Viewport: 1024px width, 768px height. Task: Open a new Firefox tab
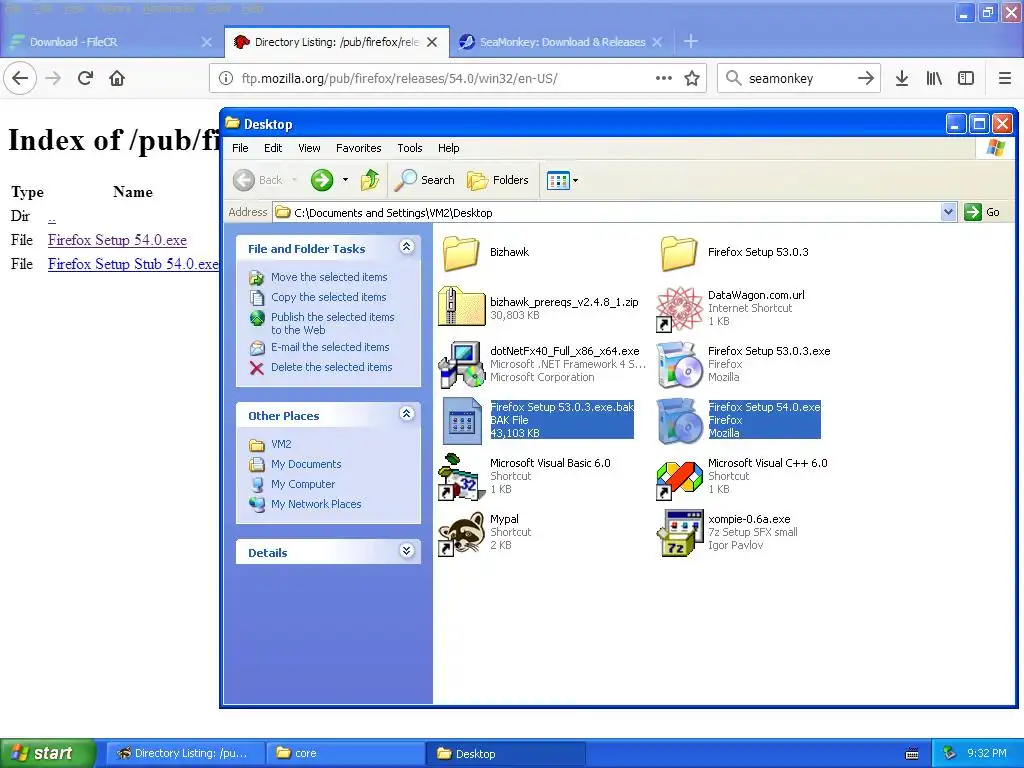690,42
